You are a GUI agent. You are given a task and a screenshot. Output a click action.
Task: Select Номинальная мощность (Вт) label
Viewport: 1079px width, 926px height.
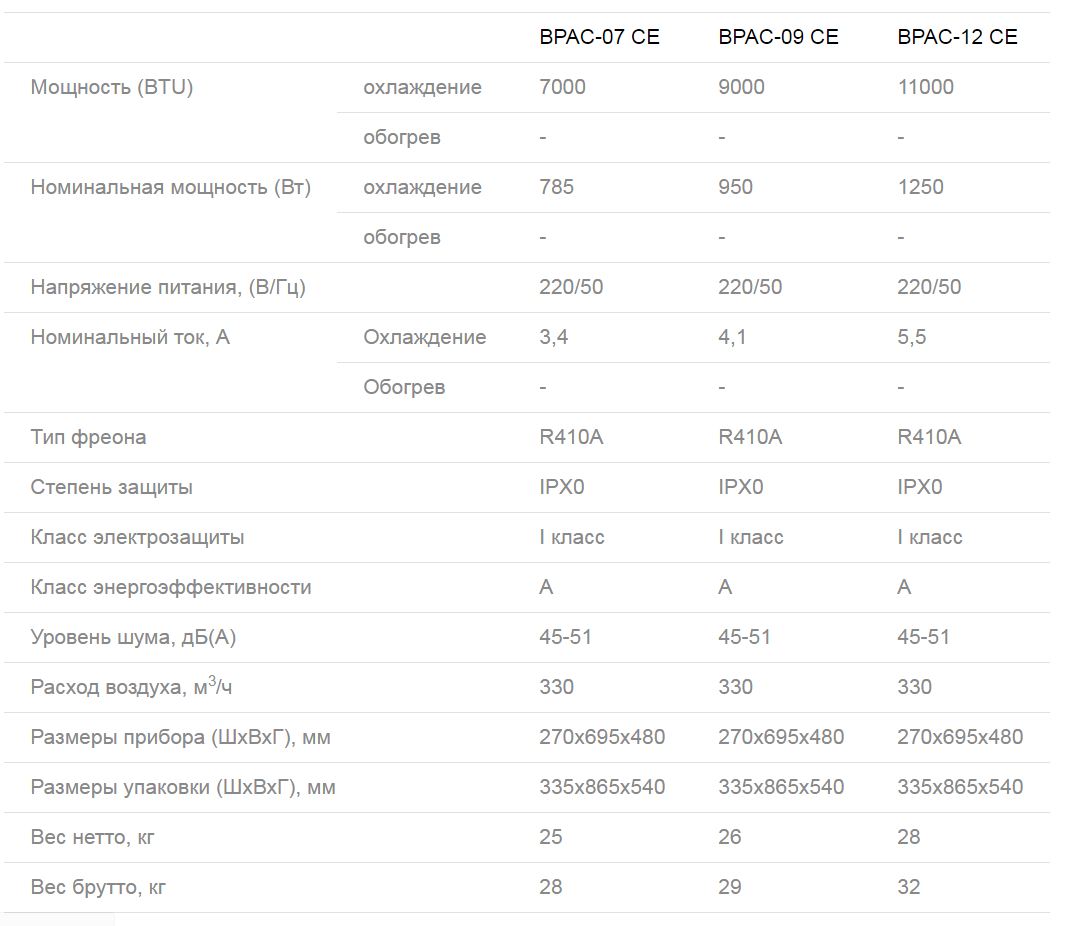171,187
